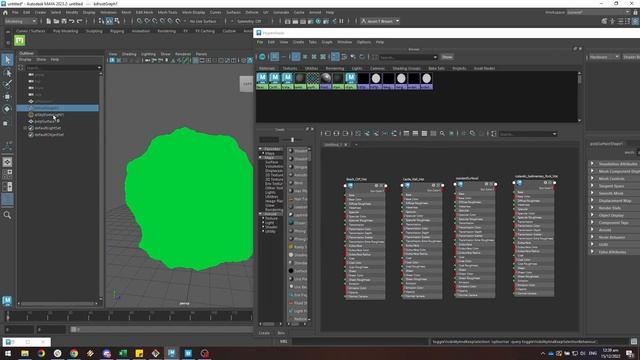Click the round Hypershade toolbar icon
The height and width of the screenshot is (360, 640).
click(x=262, y=57)
